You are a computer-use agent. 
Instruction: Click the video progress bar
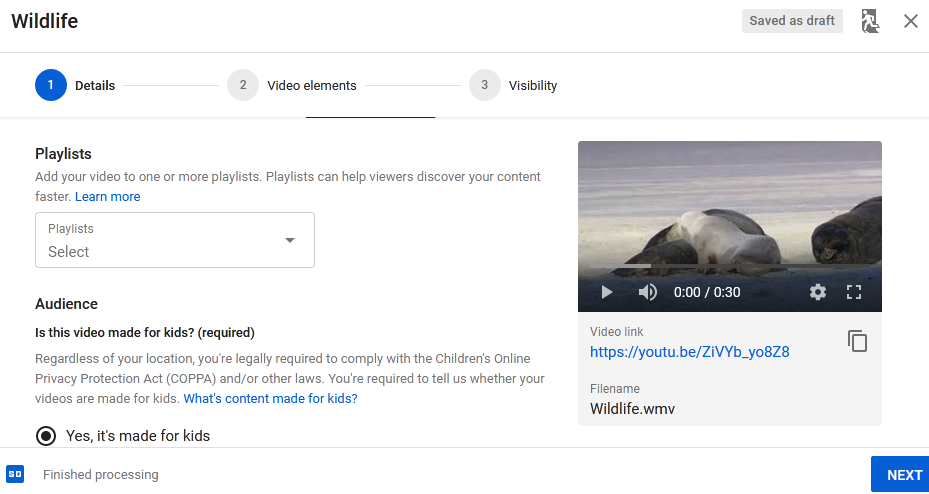click(x=730, y=267)
